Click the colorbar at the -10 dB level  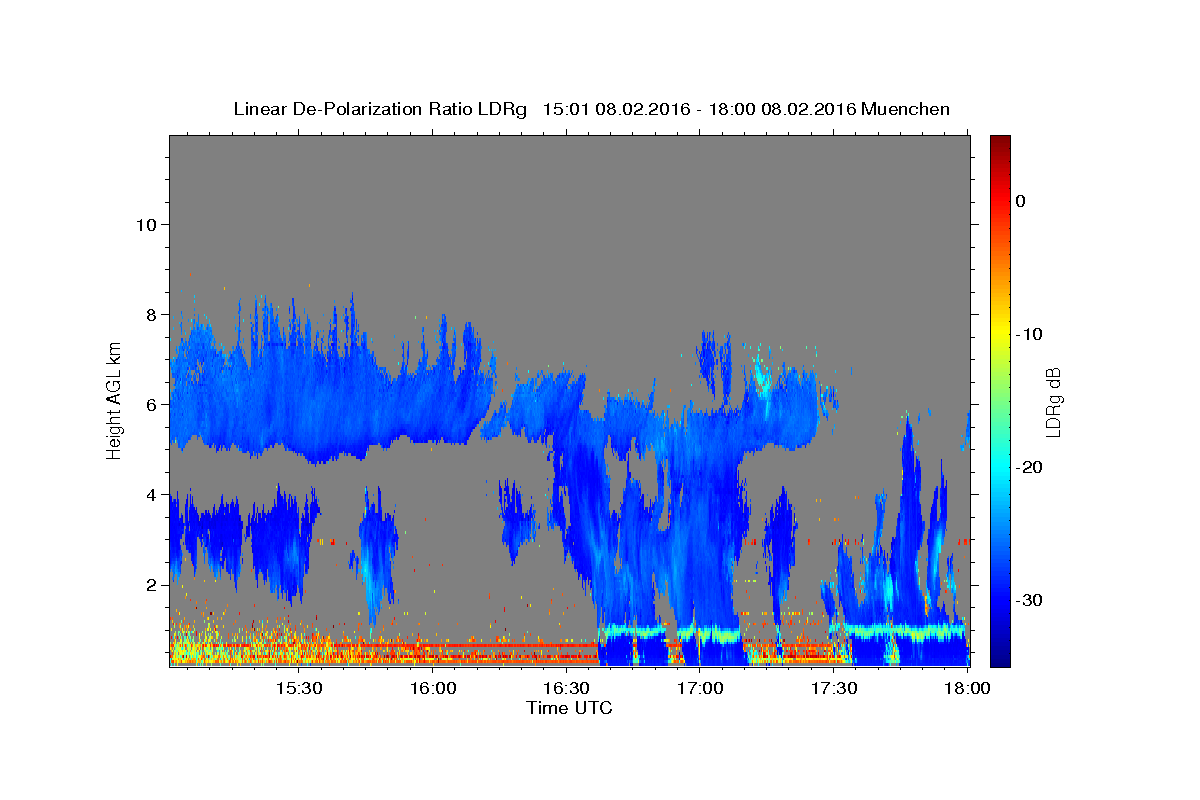(1000, 334)
